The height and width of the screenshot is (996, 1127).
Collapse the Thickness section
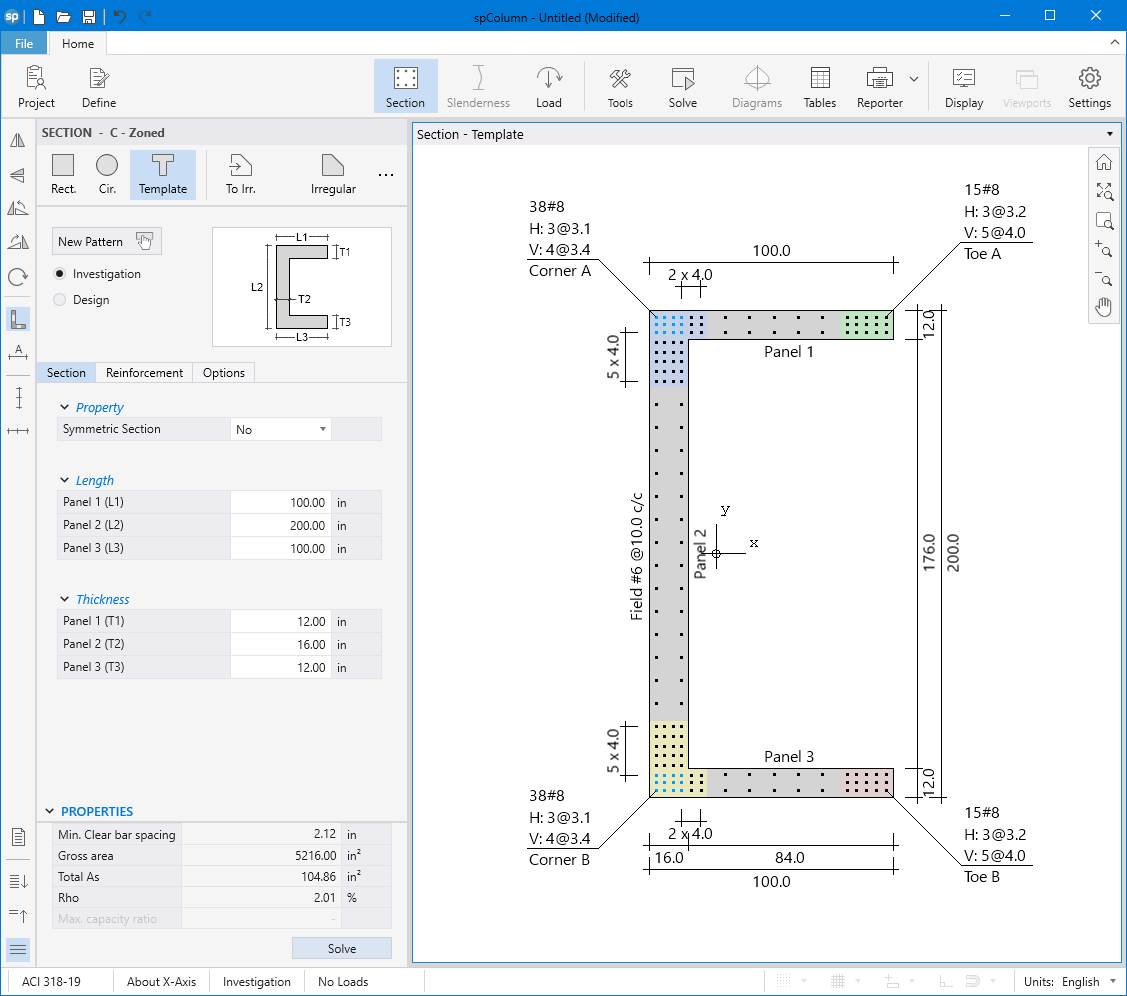pyautogui.click(x=64, y=599)
